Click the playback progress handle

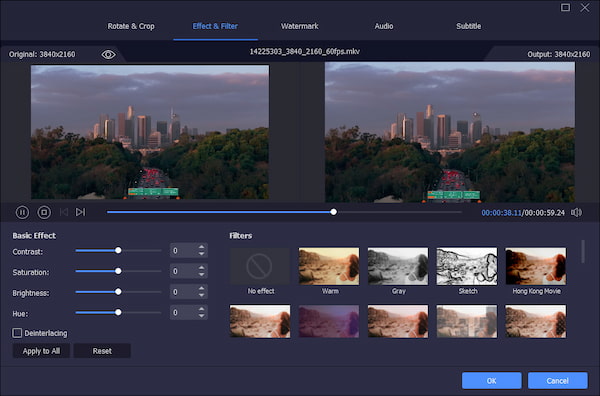(x=334, y=212)
